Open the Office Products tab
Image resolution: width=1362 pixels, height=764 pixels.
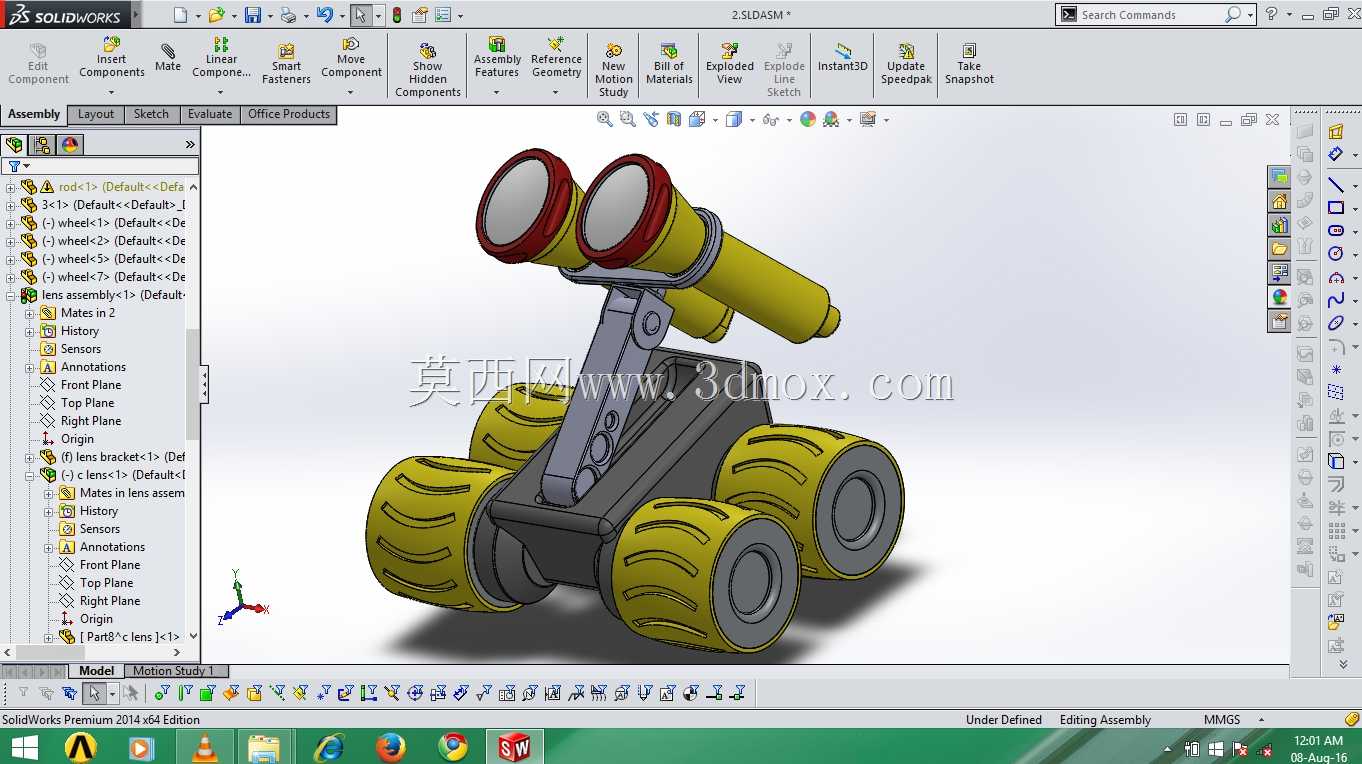click(x=289, y=114)
